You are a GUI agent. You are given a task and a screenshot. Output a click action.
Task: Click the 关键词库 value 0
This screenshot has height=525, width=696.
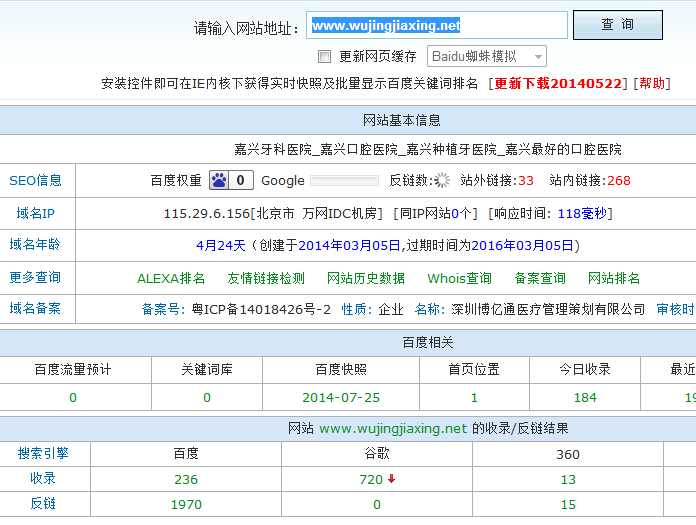tap(207, 398)
